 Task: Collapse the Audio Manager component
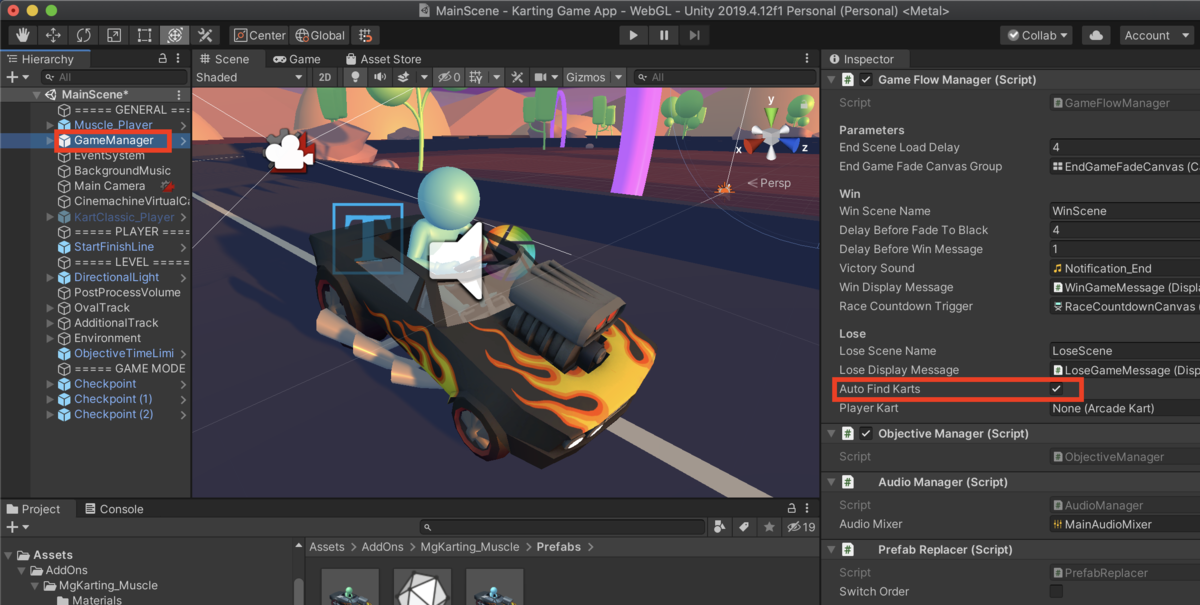[831, 482]
